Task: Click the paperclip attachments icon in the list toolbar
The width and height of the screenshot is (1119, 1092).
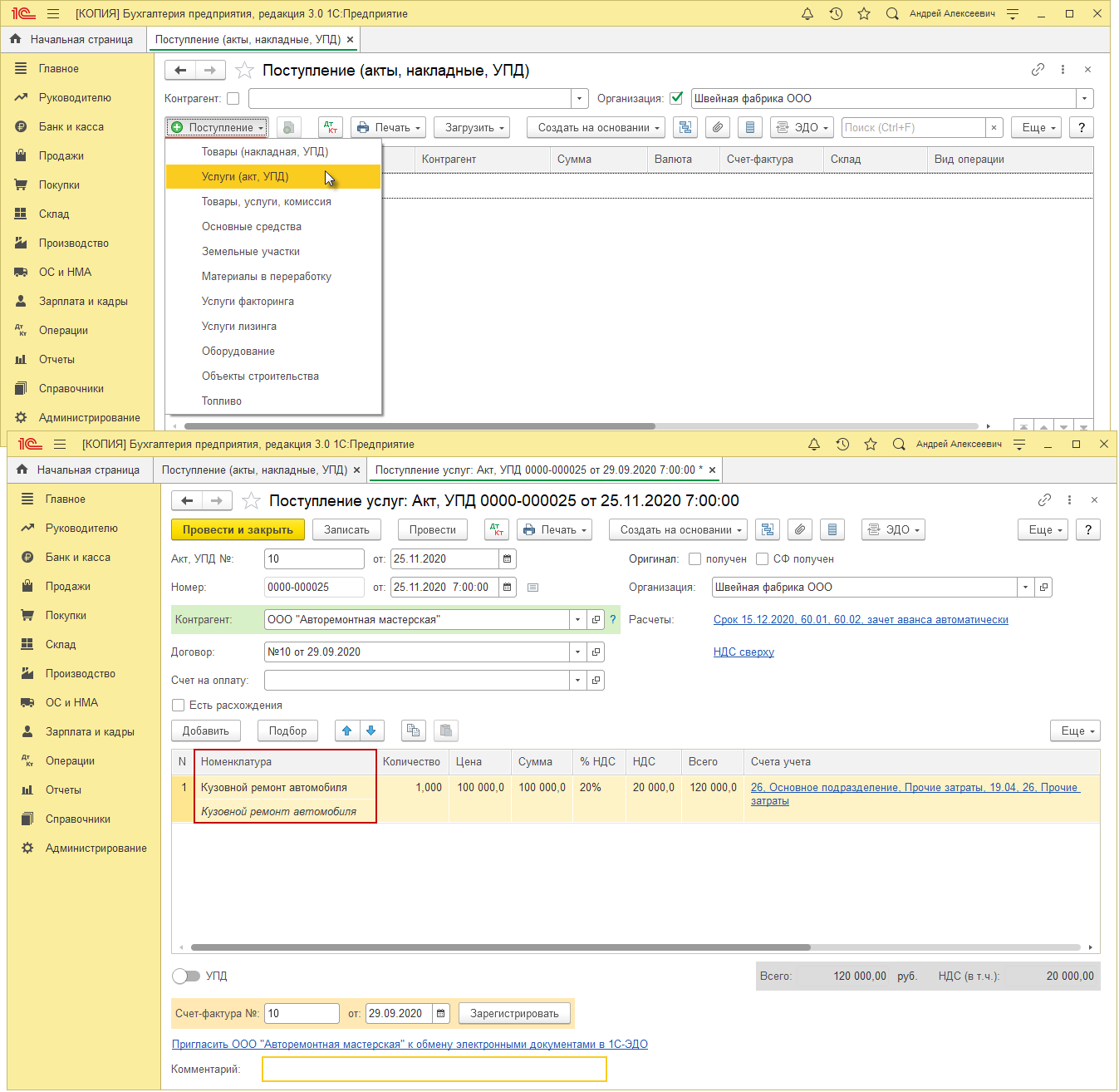Action: [x=718, y=127]
